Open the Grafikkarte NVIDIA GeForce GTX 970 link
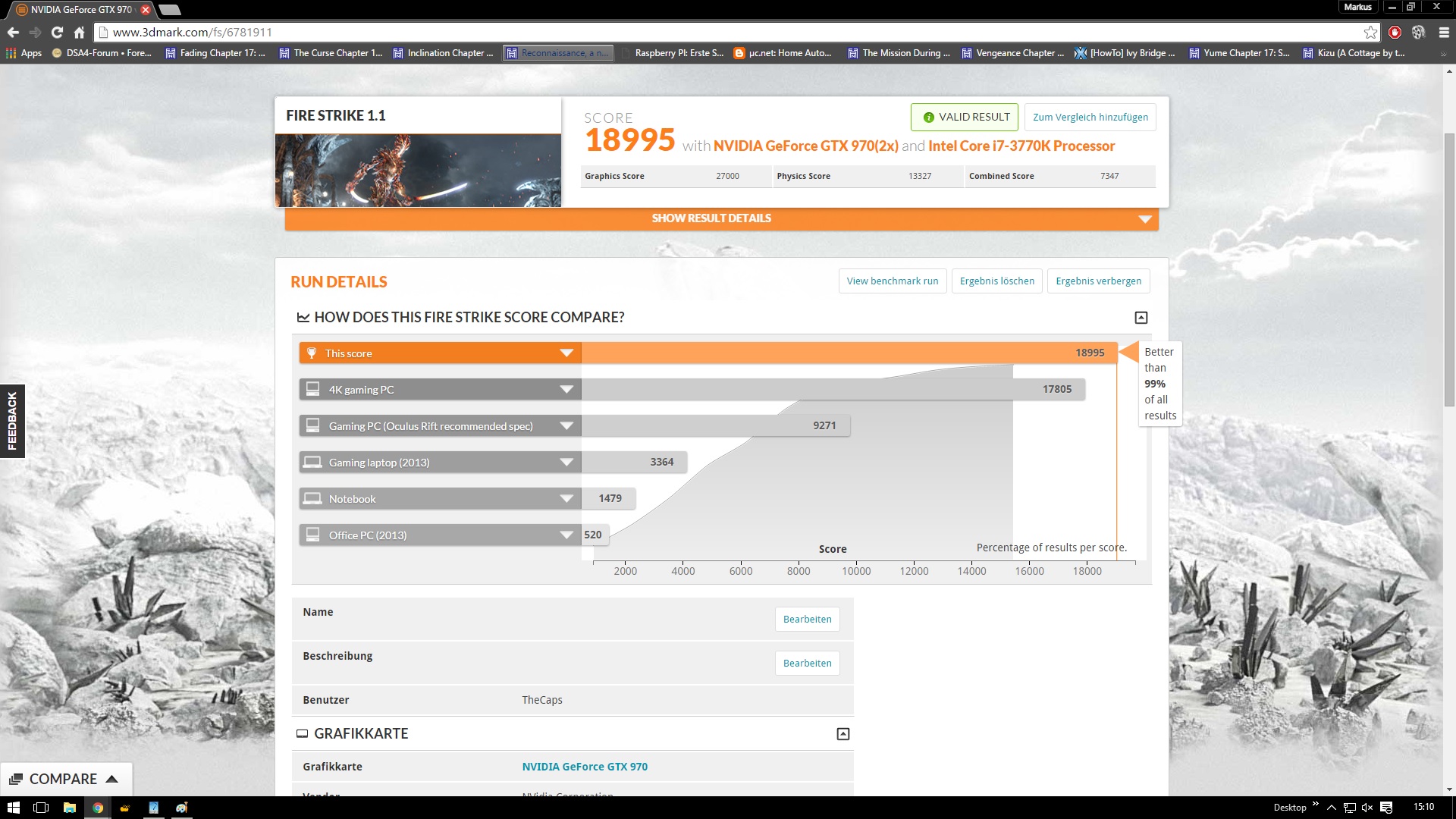The width and height of the screenshot is (1456, 819). tap(585, 767)
